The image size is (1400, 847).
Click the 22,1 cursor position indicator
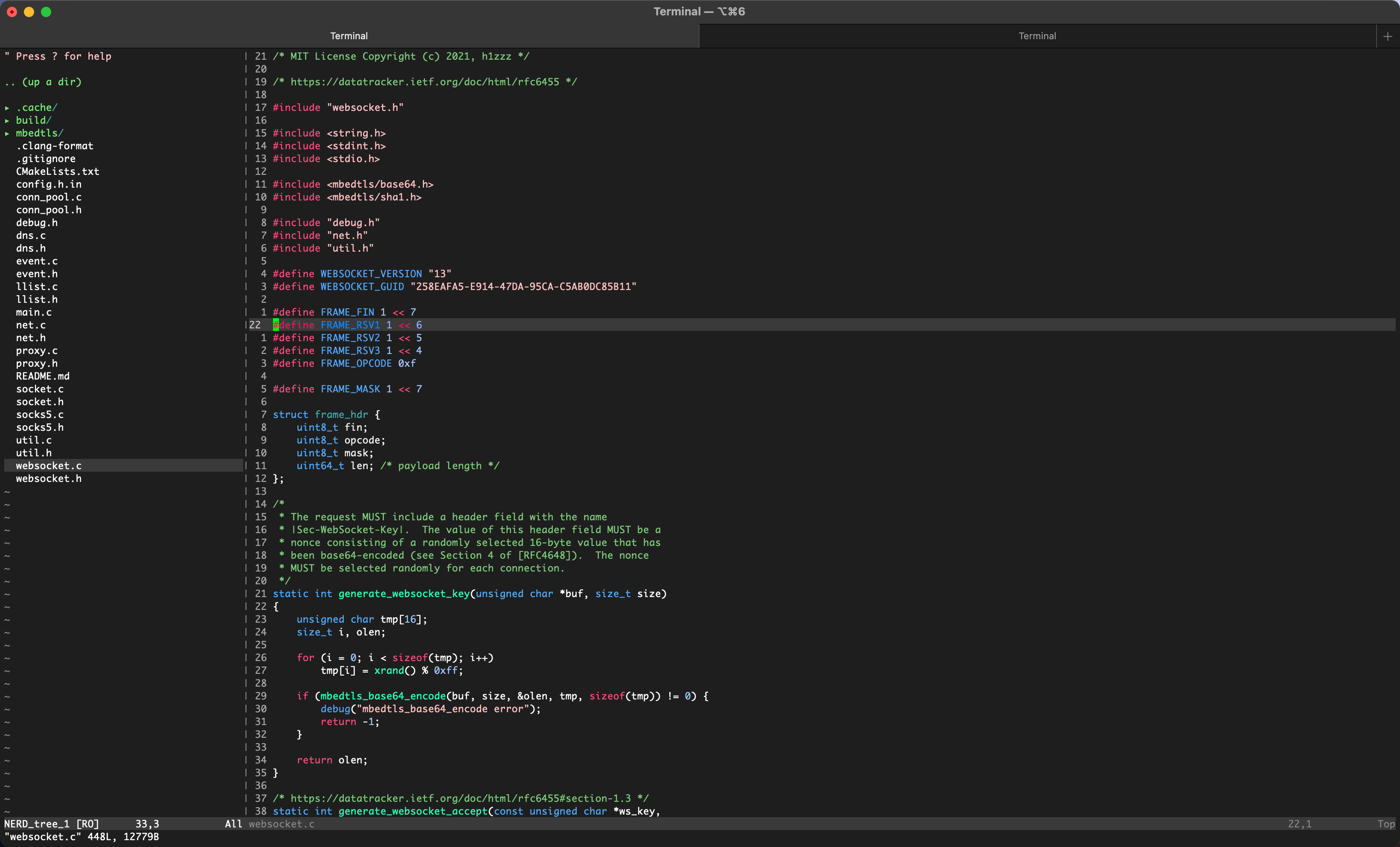click(x=1299, y=824)
